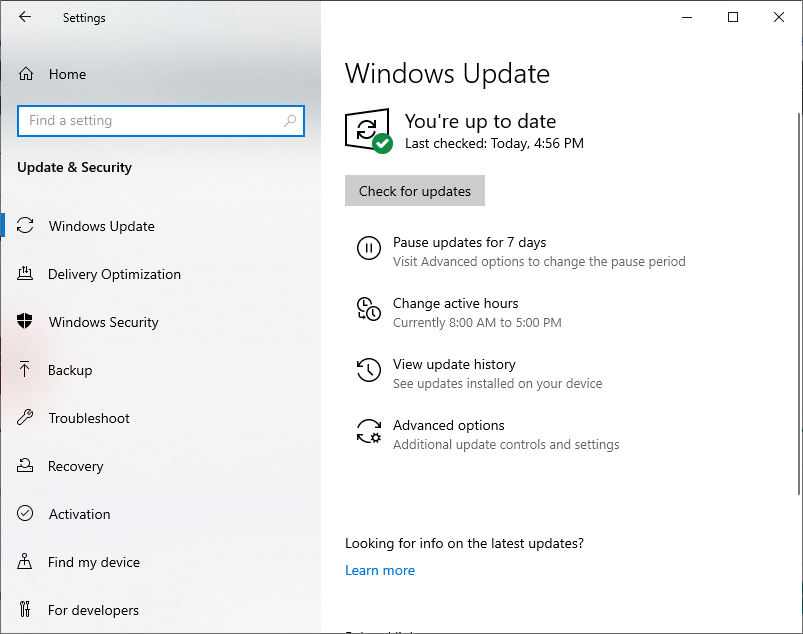The image size is (803, 634).
Task: Click the search magnifier icon
Action: tap(290, 121)
